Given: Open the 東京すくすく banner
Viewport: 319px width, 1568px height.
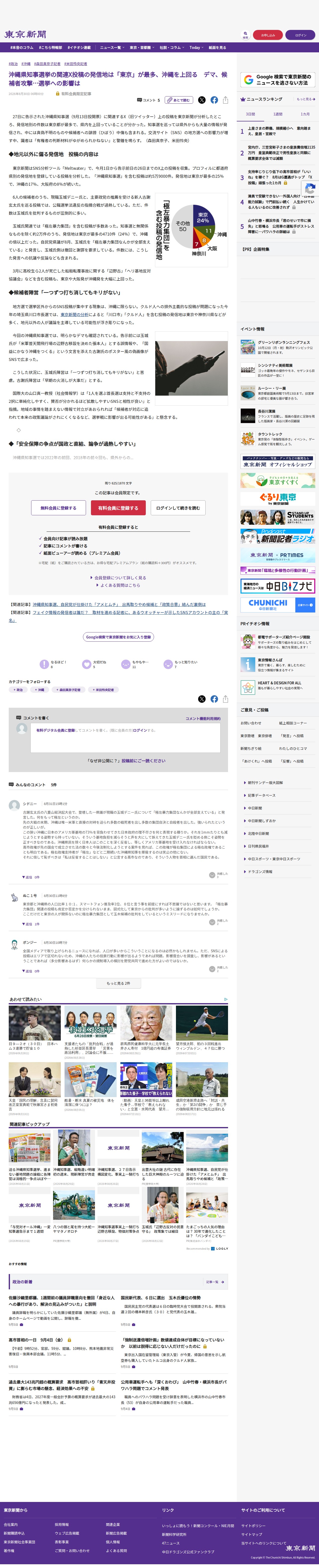Looking at the screenshot, I should [x=278, y=480].
